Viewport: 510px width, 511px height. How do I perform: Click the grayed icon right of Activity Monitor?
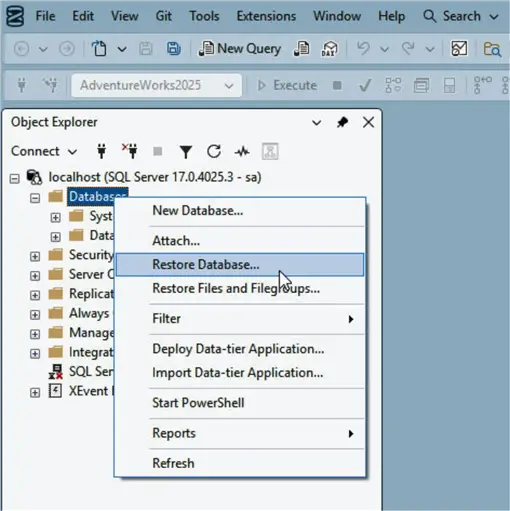point(270,152)
